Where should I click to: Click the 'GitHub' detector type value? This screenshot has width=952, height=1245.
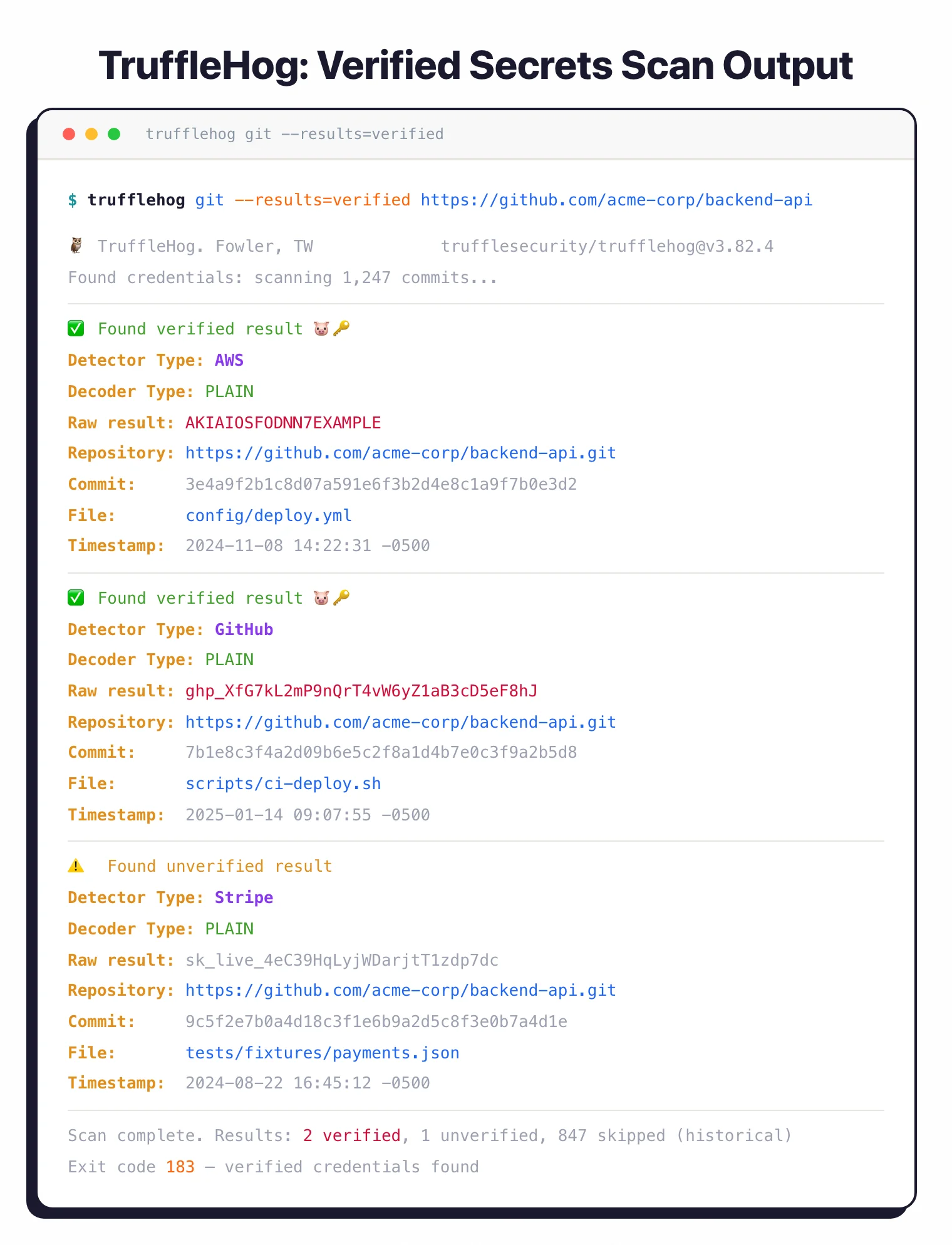(244, 629)
